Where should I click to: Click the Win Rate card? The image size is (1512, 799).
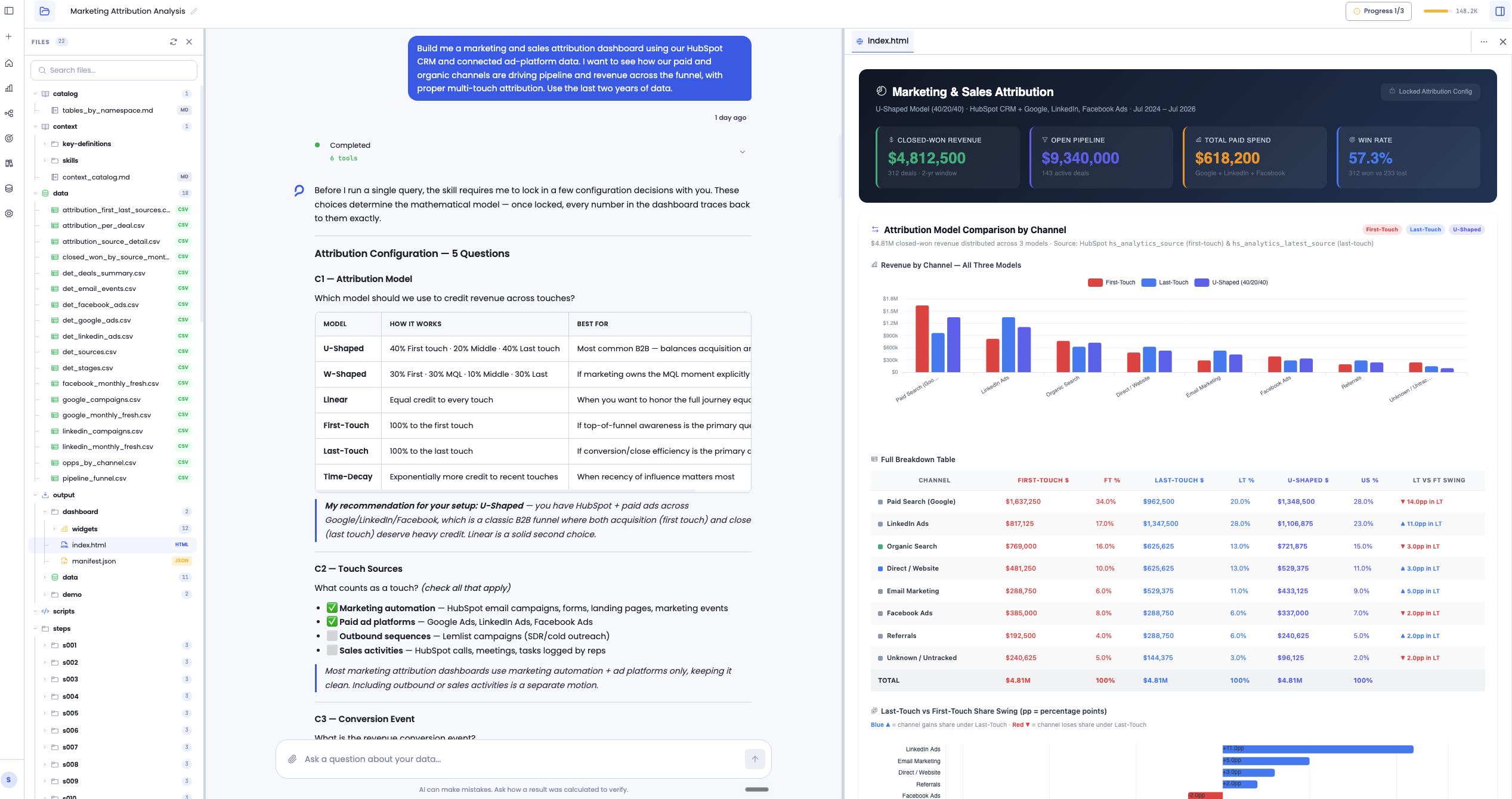[x=1408, y=157]
